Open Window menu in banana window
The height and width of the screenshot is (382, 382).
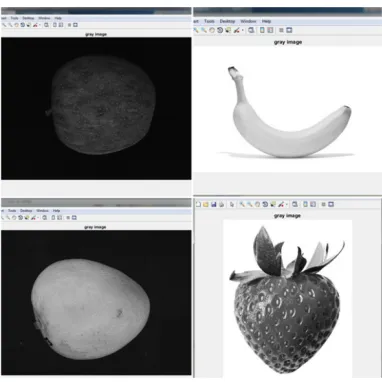248,21
